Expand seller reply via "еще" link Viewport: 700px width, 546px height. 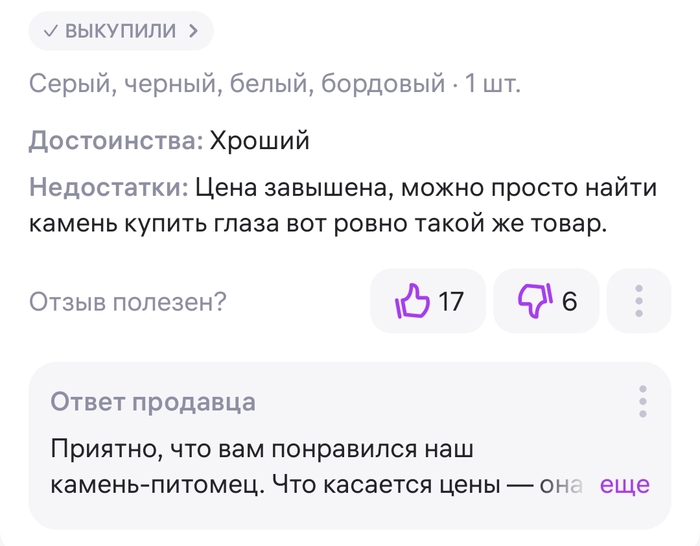pyautogui.click(x=624, y=485)
